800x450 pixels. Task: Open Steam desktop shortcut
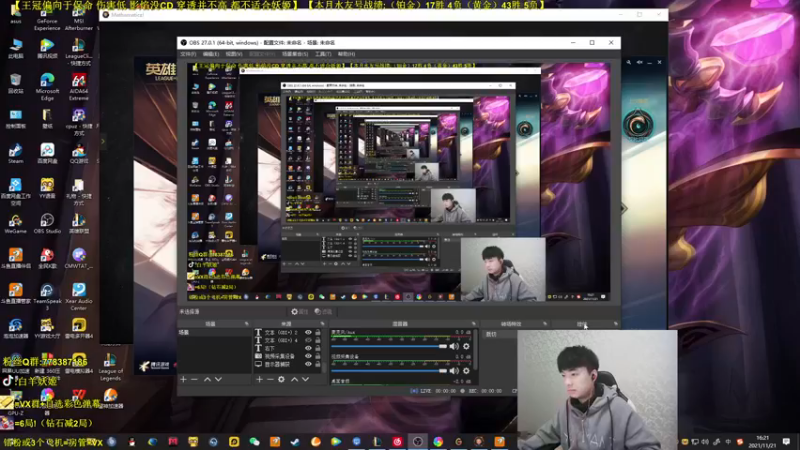point(15,153)
